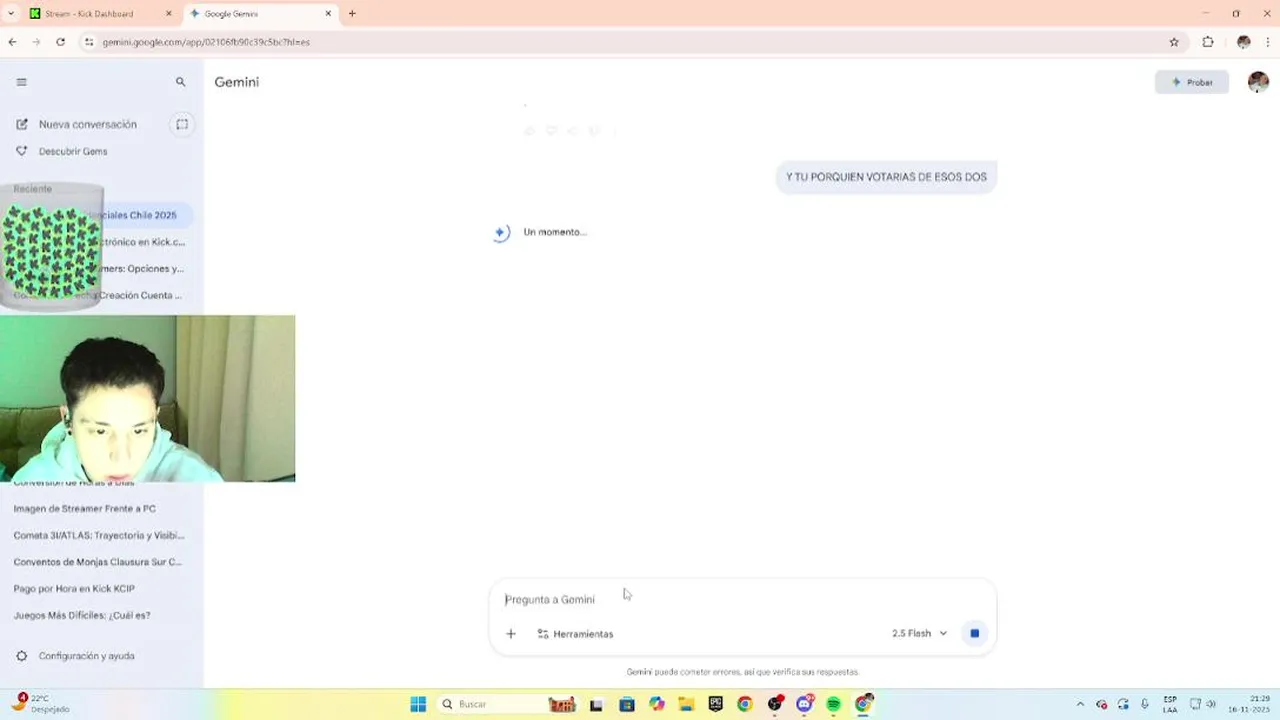Open Epic Games Launcher from the taskbar
This screenshot has width=1280, height=720.
tap(715, 704)
